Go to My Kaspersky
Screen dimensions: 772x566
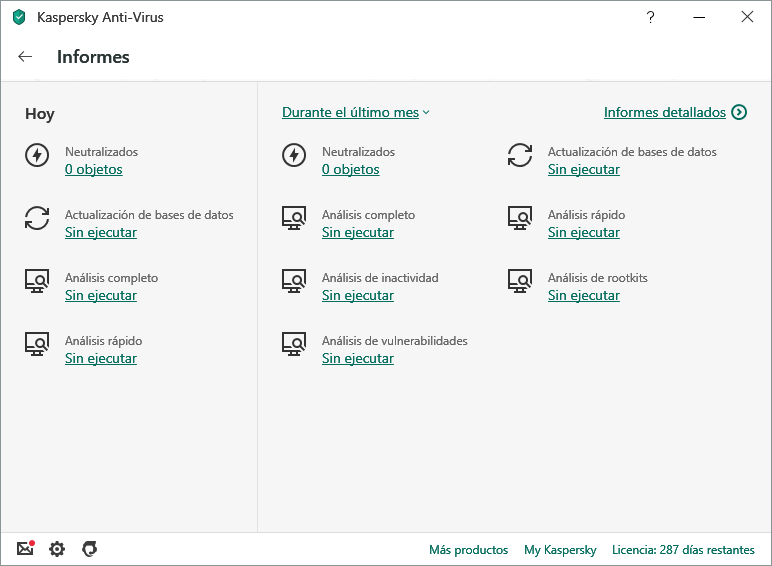(560, 550)
